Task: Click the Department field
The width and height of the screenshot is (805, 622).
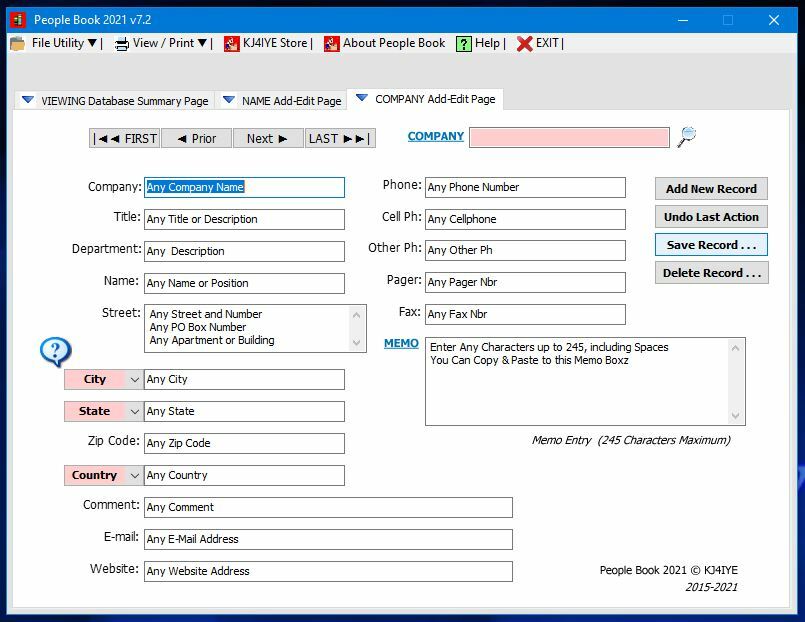Action: click(244, 251)
